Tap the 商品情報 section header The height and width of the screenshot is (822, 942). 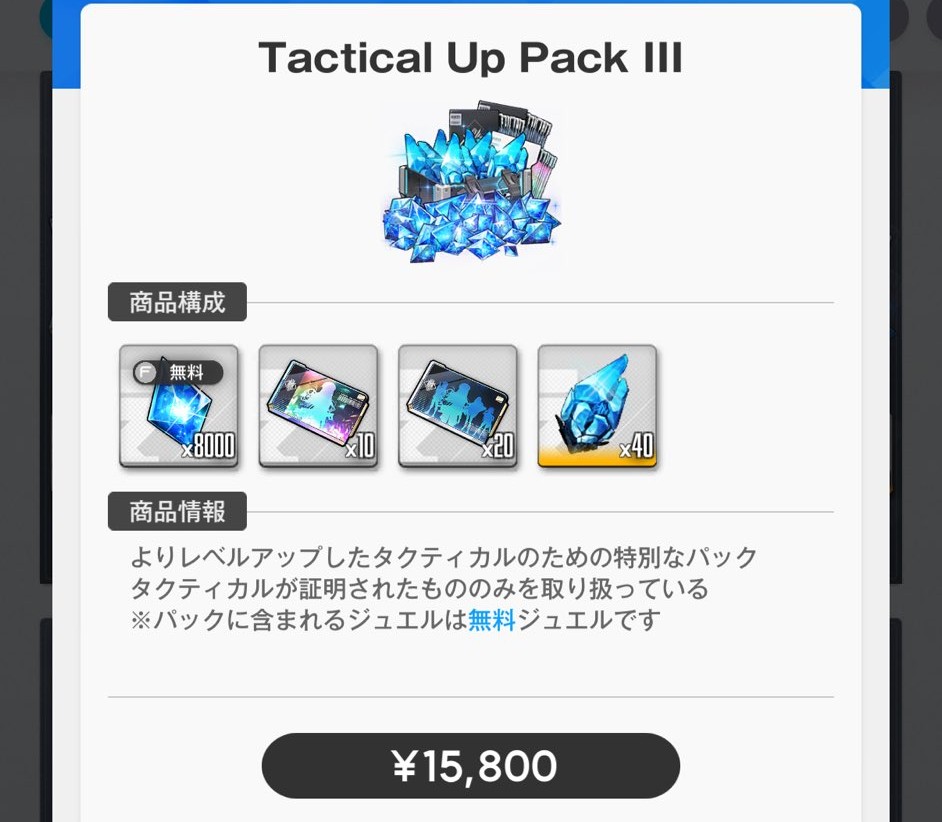(177, 511)
